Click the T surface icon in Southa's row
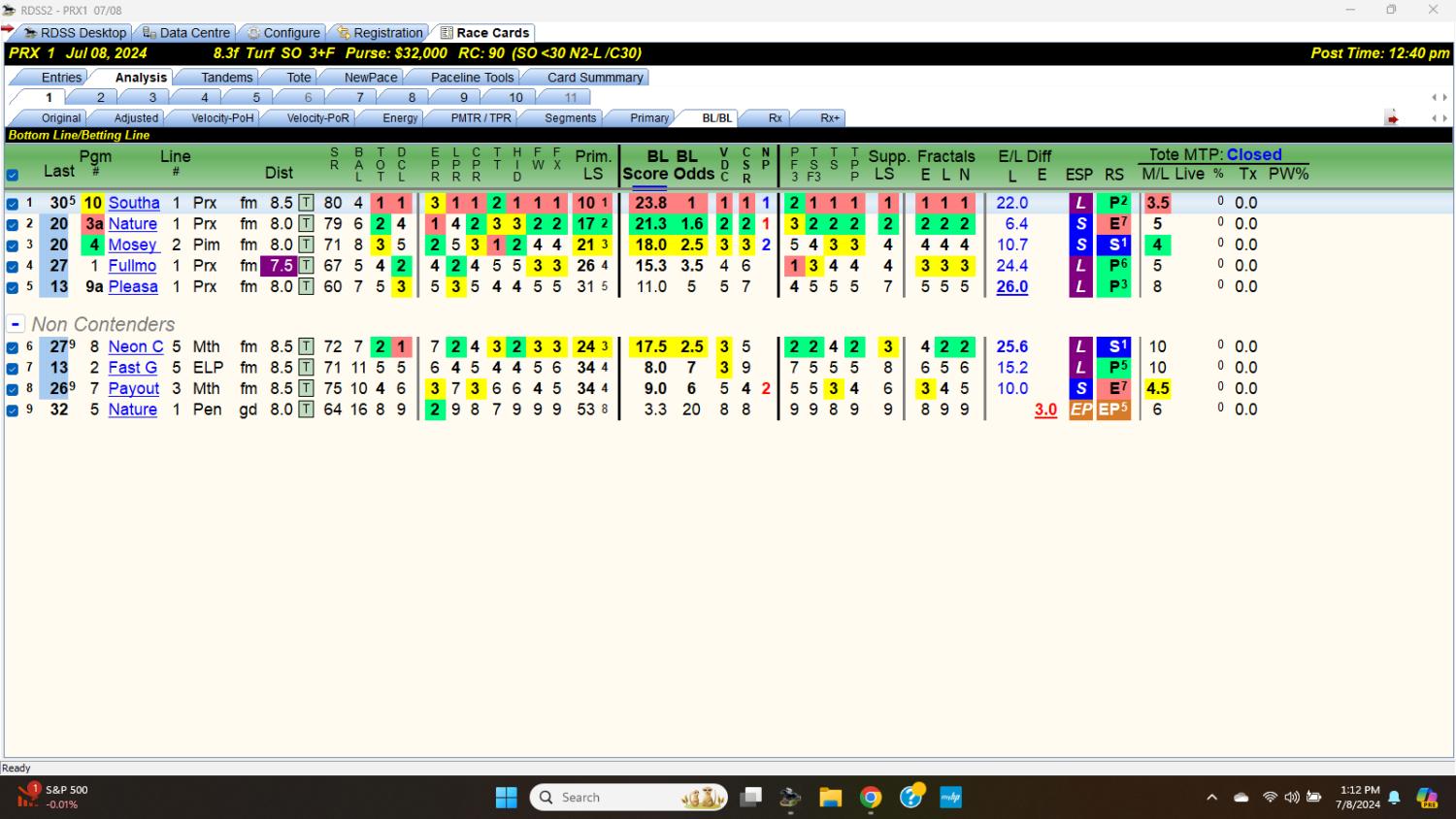Screen dimensions: 1456x819 306,203
